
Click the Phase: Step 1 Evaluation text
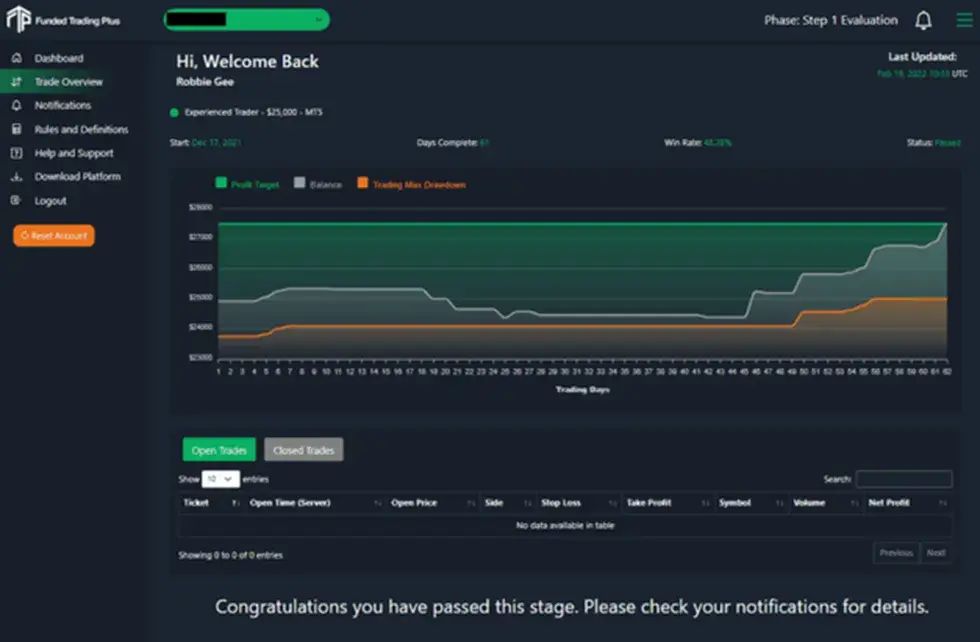coord(831,21)
